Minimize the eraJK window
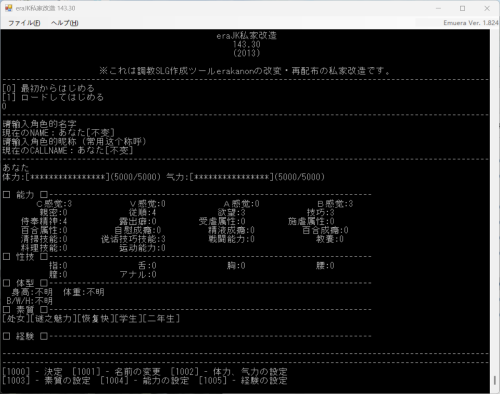This screenshot has width=500, height=394. pos(438,8)
